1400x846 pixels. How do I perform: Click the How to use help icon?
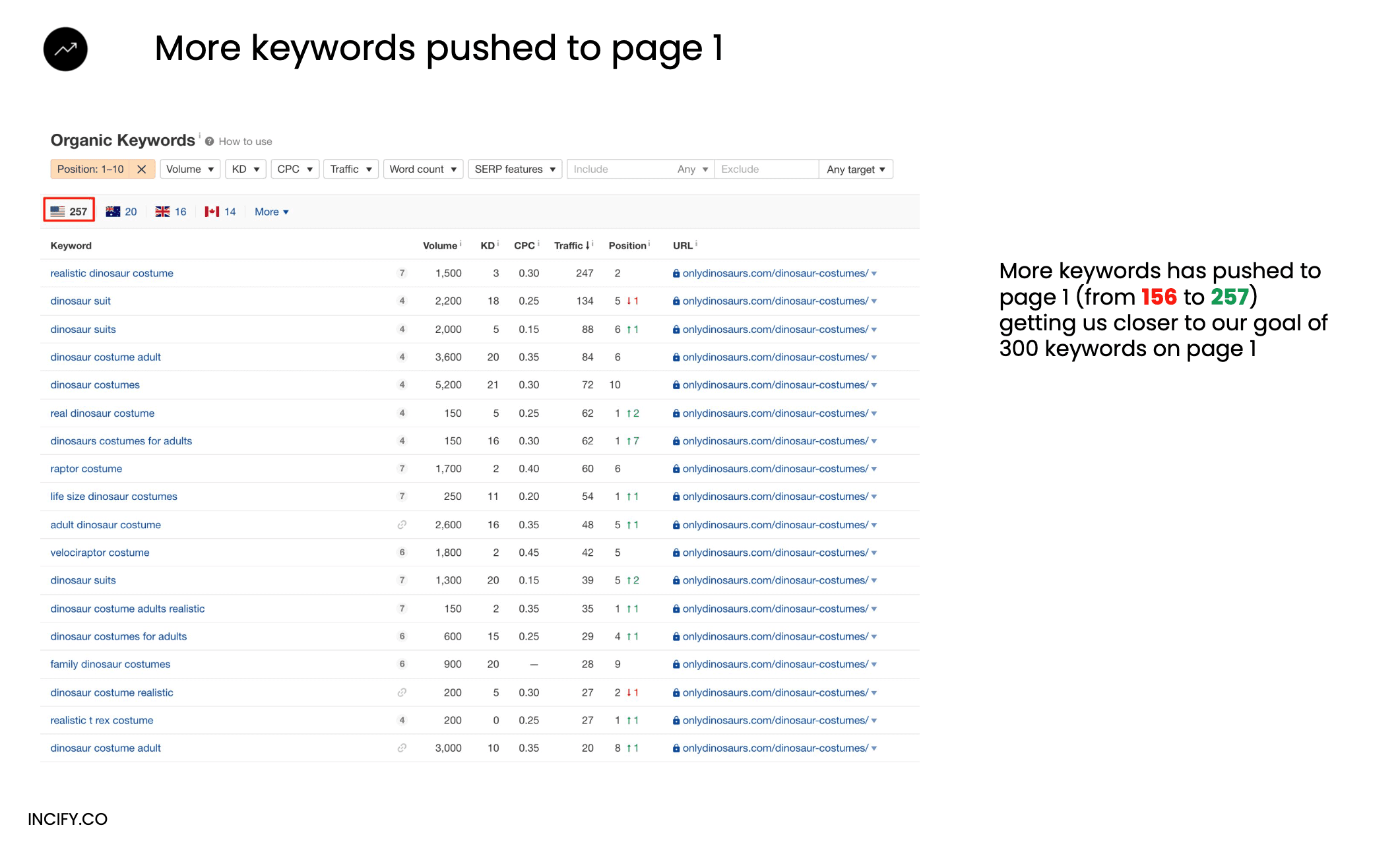[x=209, y=142]
